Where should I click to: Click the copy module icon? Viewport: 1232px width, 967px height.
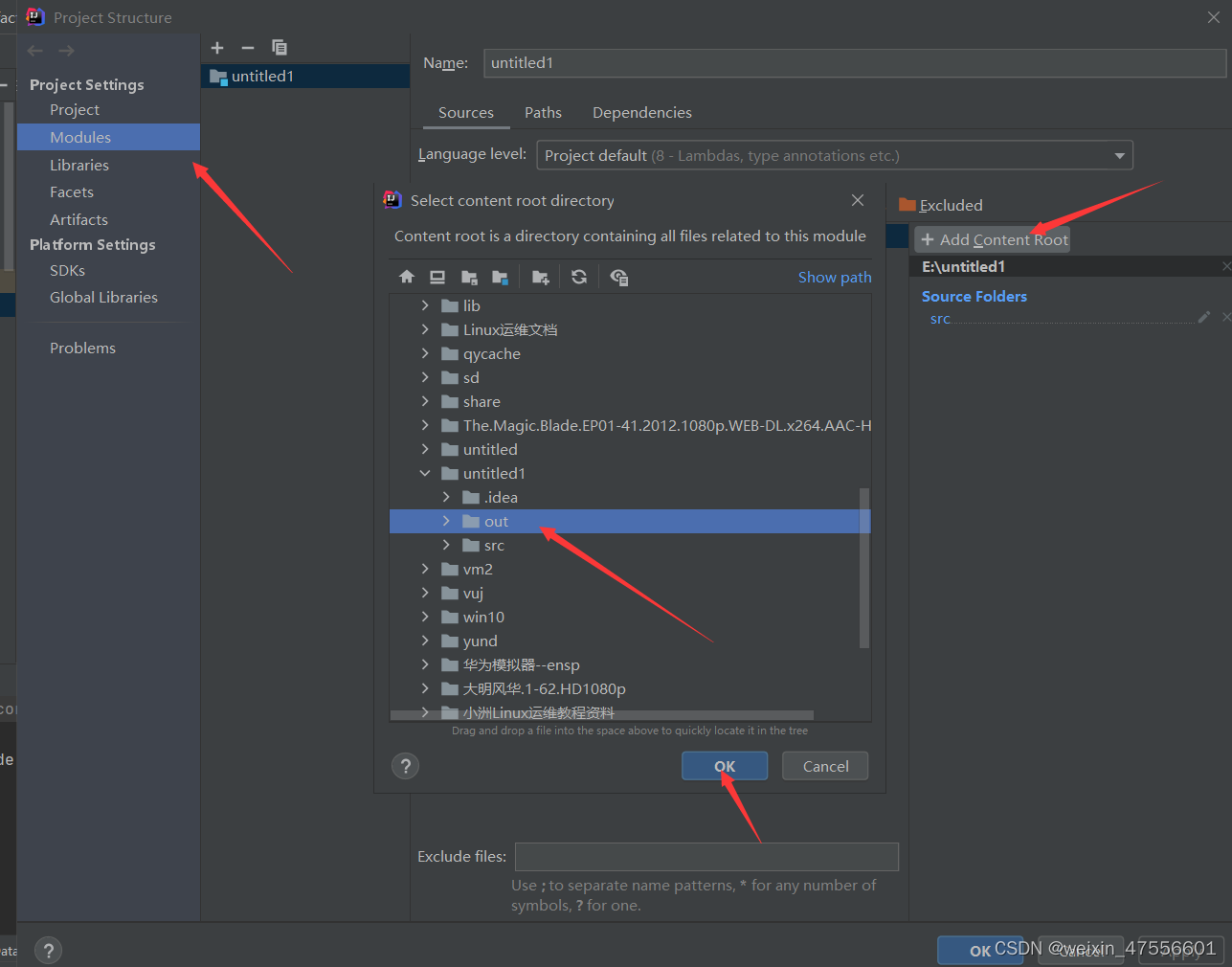[x=279, y=48]
